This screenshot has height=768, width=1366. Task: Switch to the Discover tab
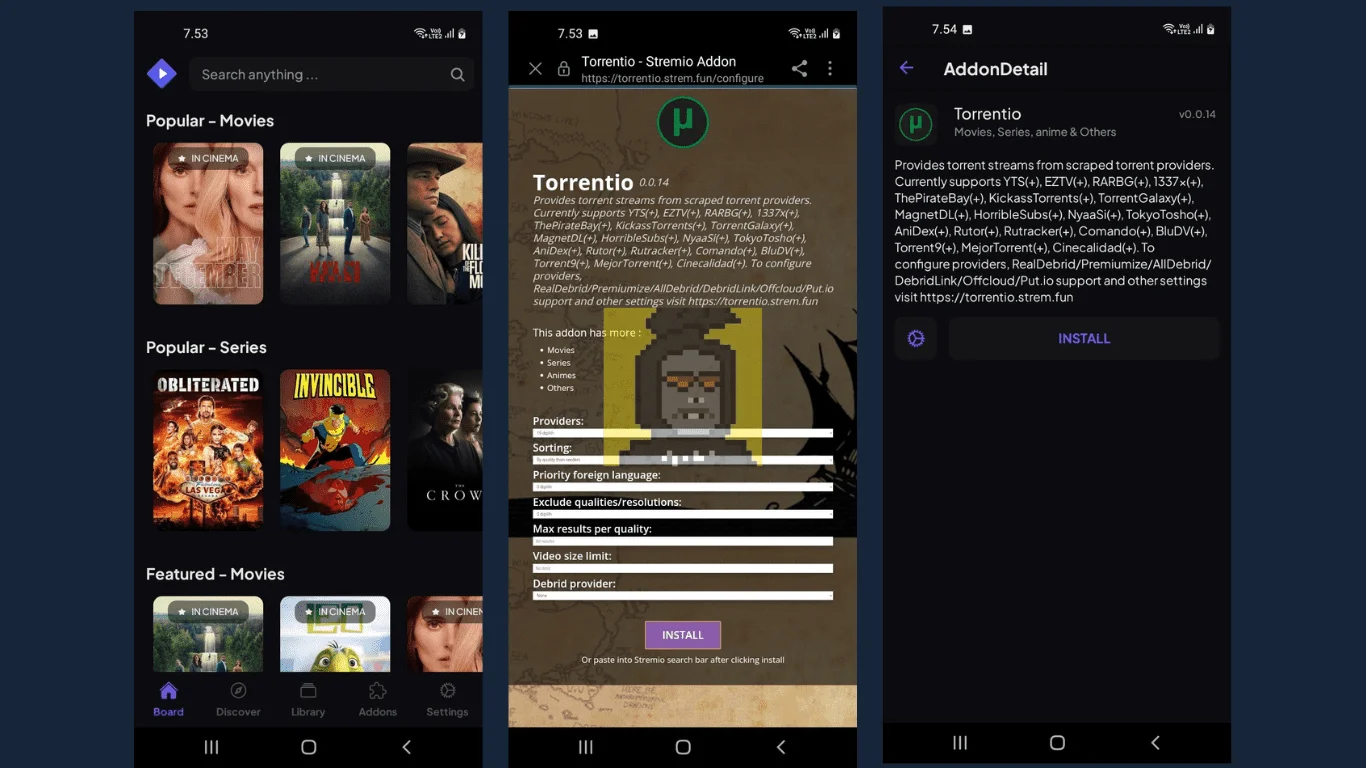(238, 700)
